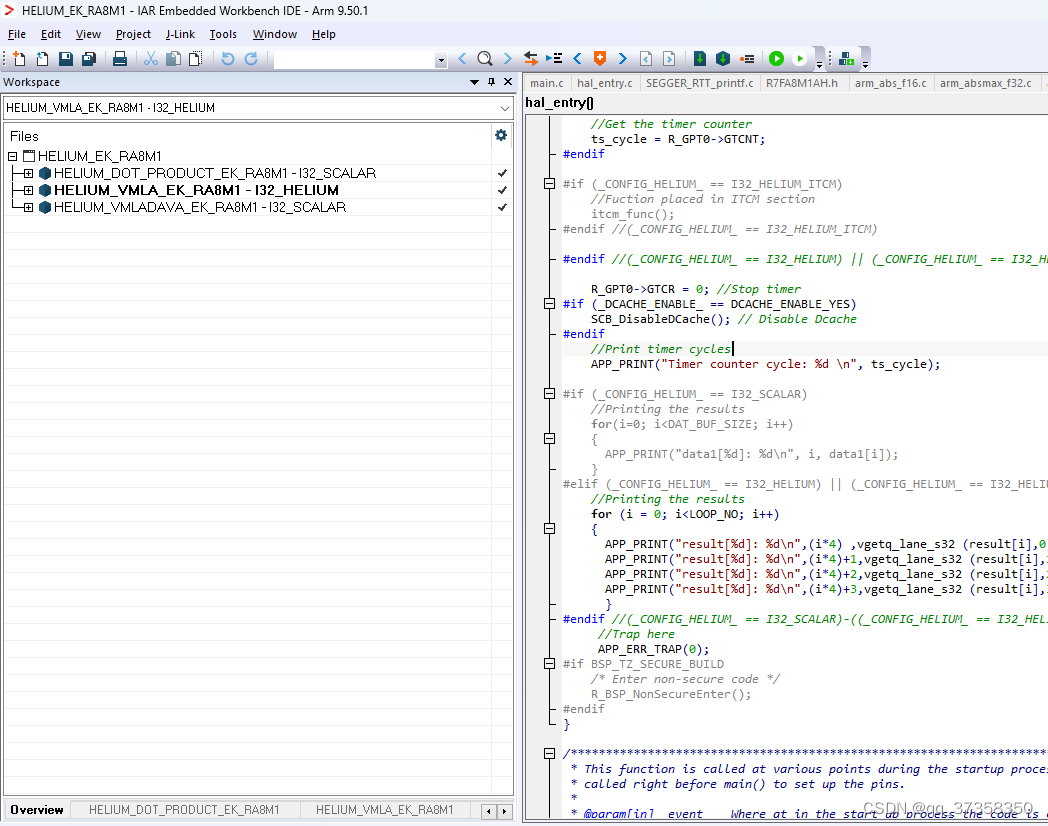Open the Window menu

click(275, 34)
